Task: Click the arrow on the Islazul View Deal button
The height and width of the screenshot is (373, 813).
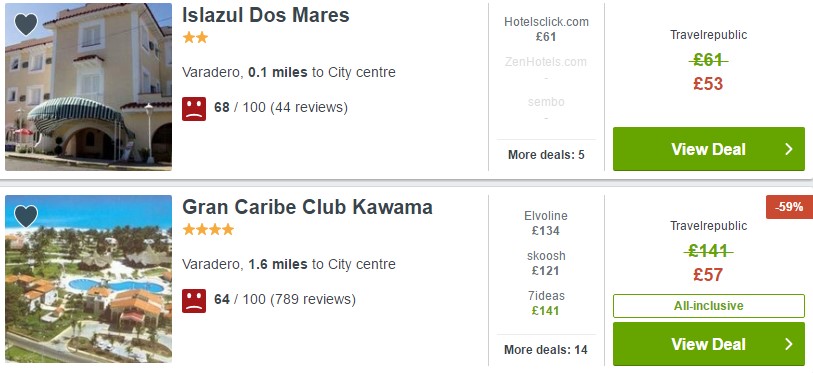Action: tap(789, 149)
